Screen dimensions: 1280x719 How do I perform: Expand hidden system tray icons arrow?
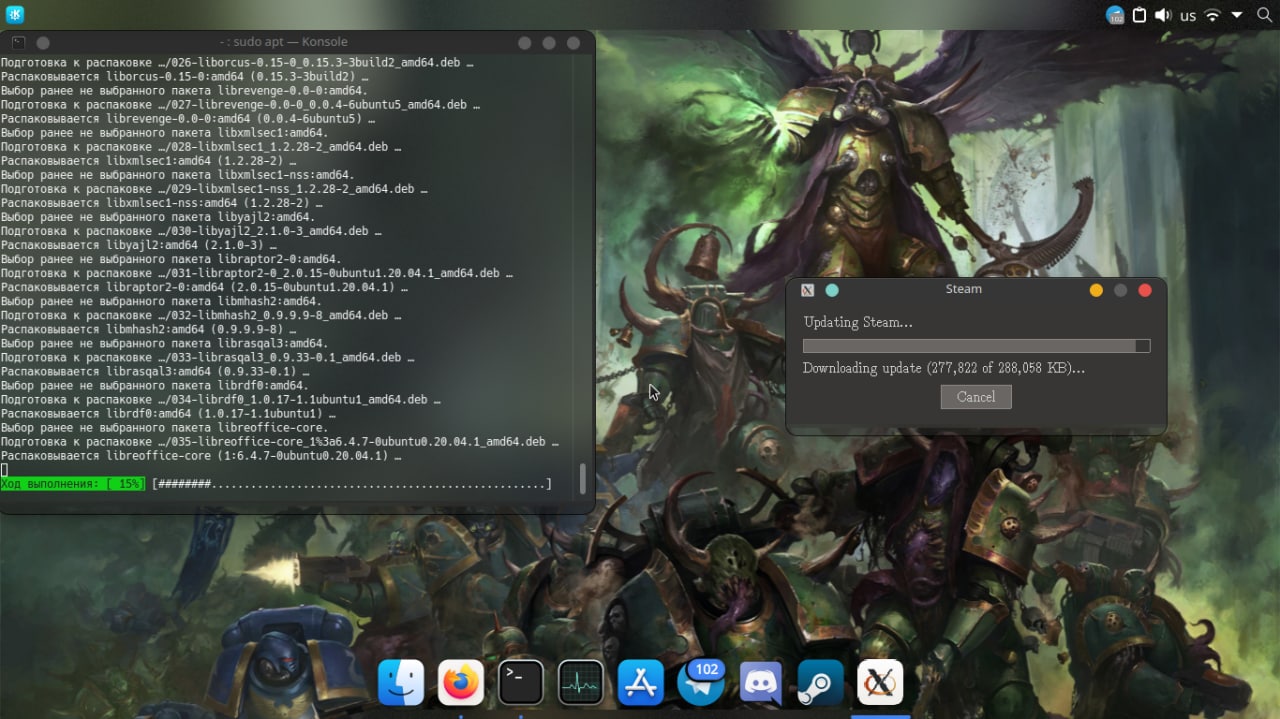click(1237, 15)
